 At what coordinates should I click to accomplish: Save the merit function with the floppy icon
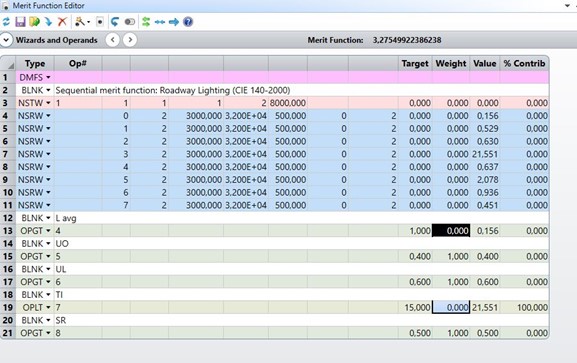(x=20, y=22)
